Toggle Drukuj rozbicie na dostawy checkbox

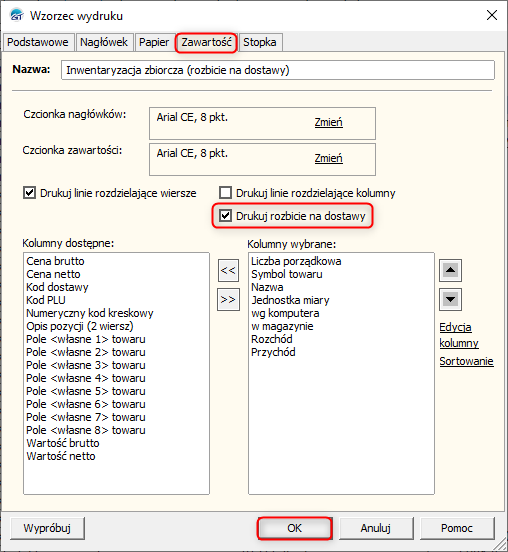tap(226, 216)
